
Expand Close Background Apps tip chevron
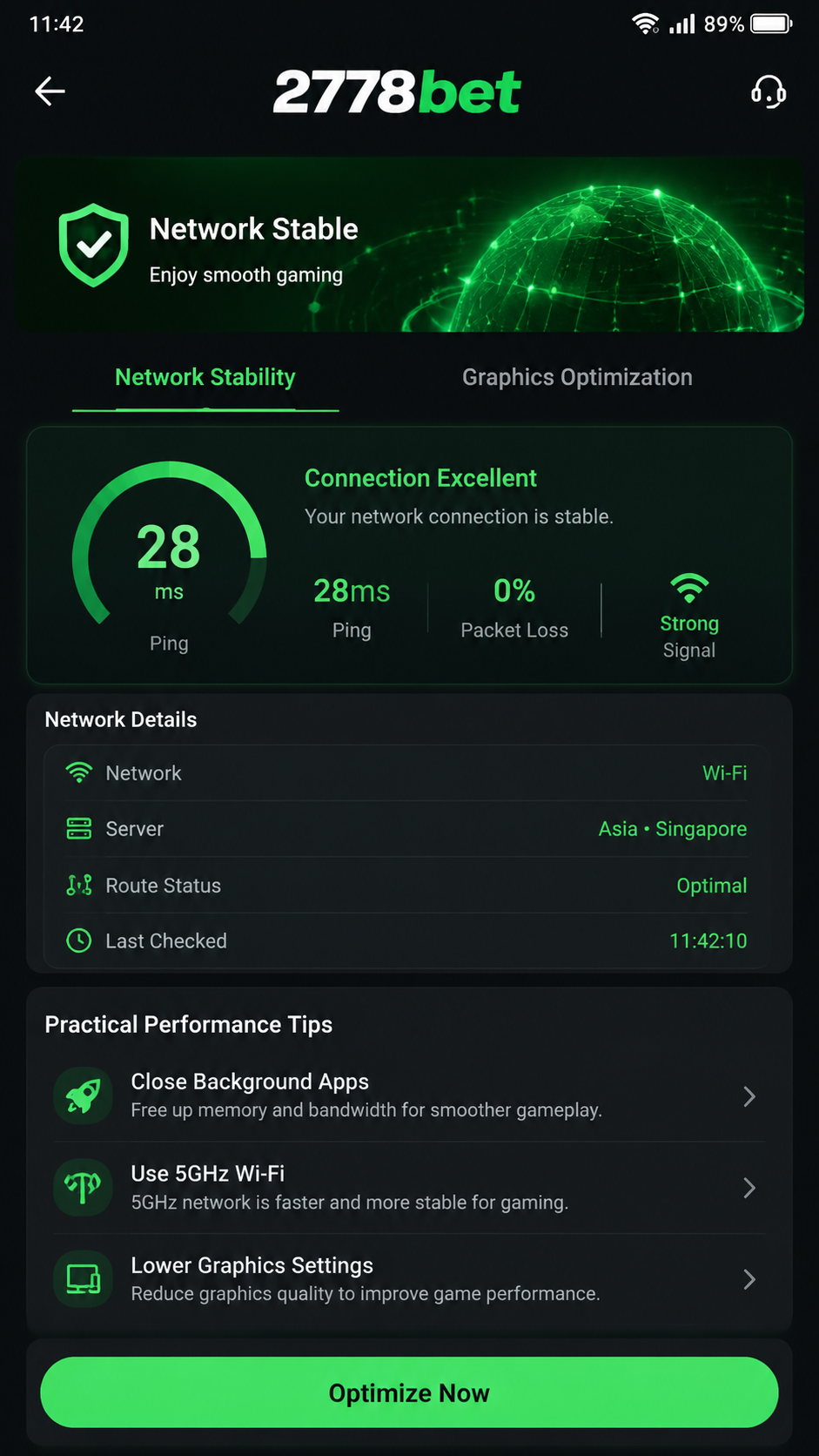click(749, 1096)
